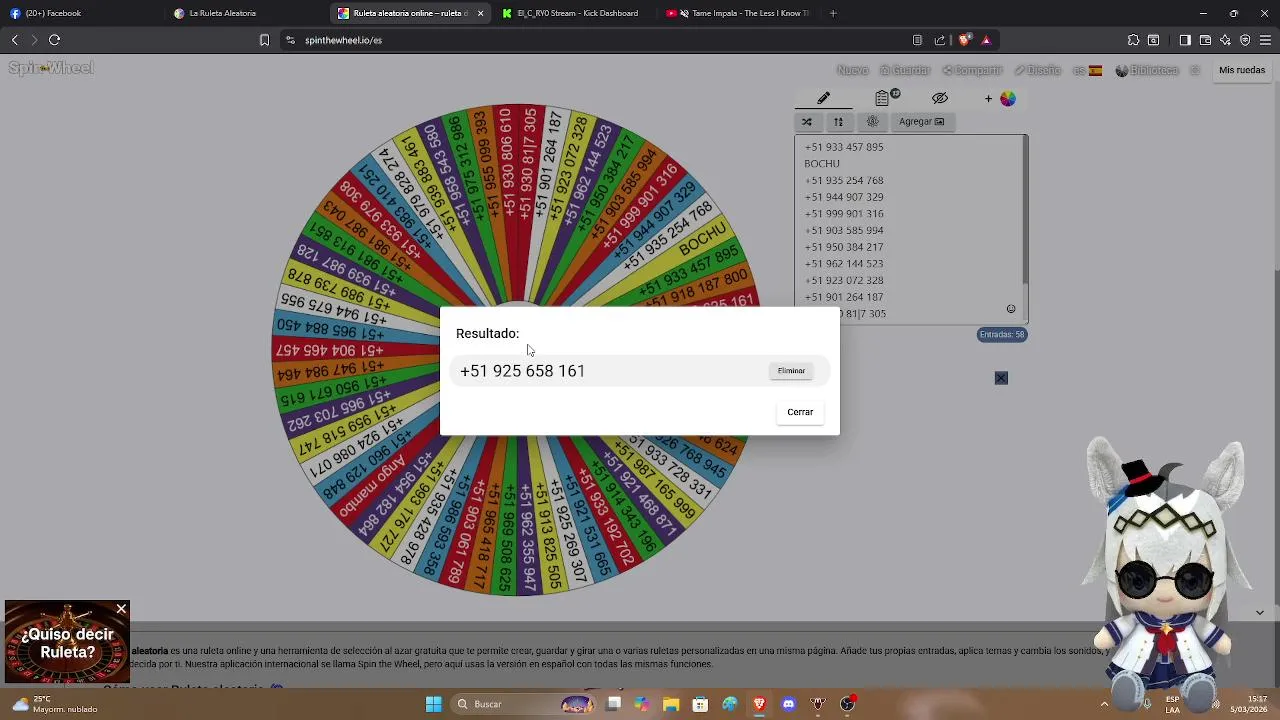Screen dimensions: 1280x720
Task: Open the Brave wallet icon
Action: click(1205, 40)
